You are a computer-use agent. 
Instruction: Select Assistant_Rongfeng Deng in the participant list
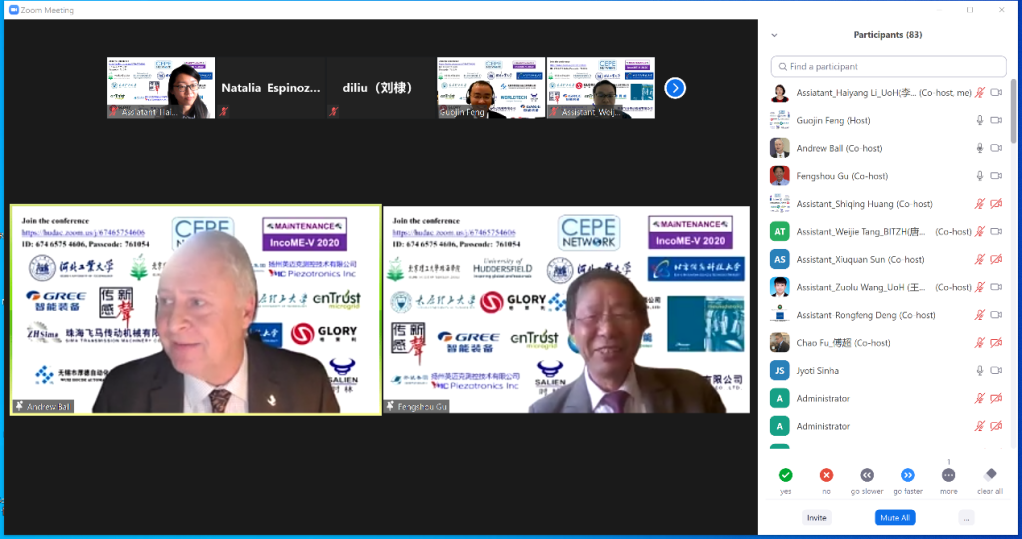pyautogui.click(x=850, y=315)
